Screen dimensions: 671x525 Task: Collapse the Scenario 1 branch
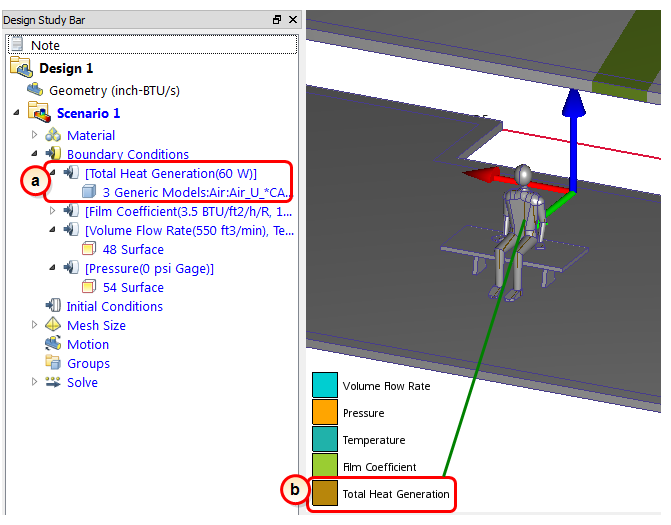(x=16, y=113)
